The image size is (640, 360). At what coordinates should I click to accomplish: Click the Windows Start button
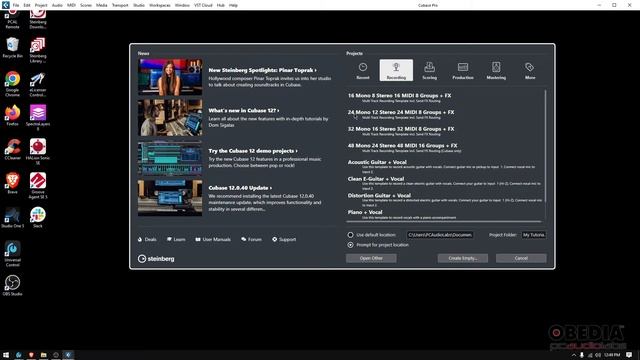6,355
